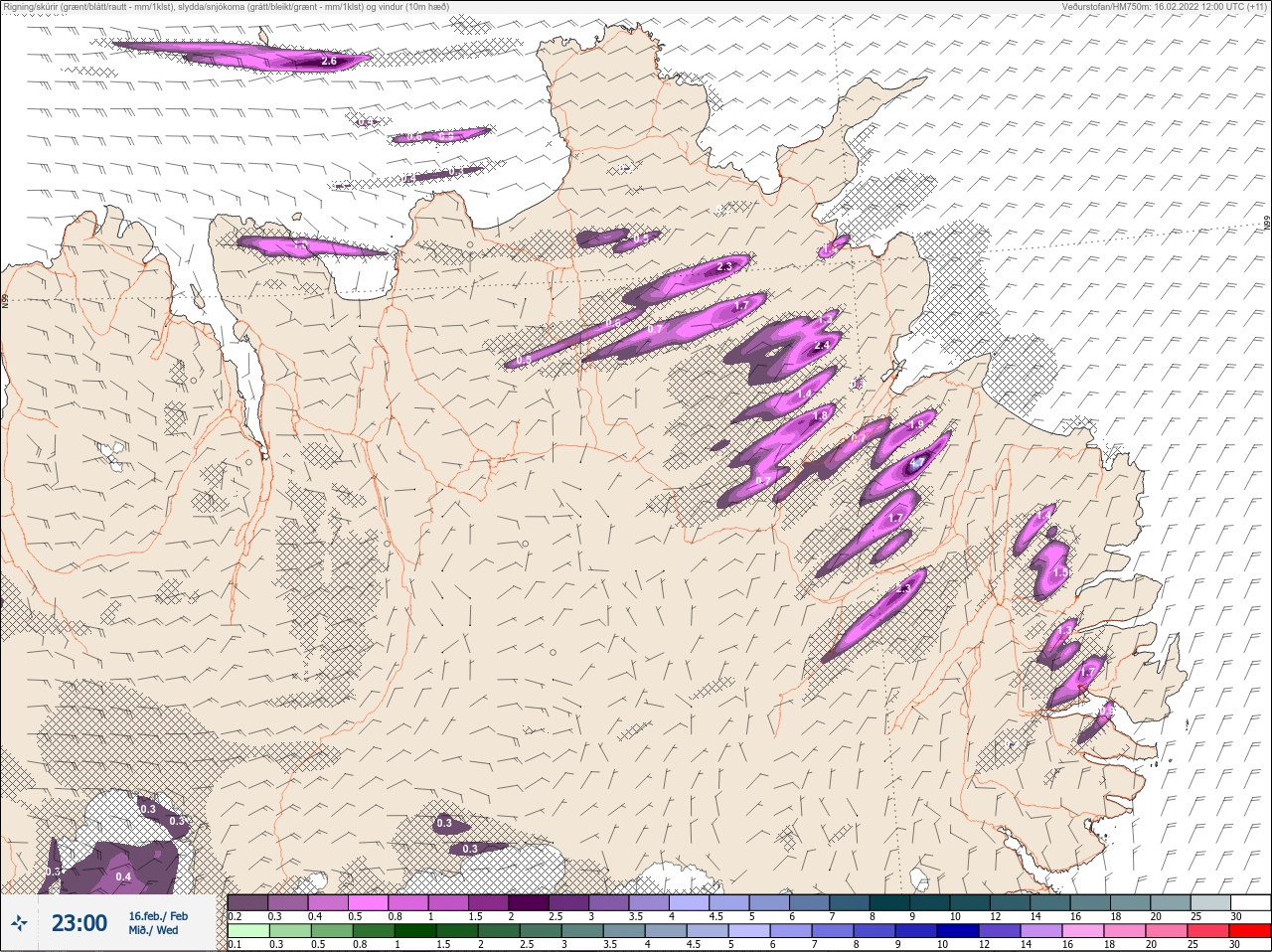This screenshot has height=952, width=1272.
Task: Click the 1.9 snowfall value on map
Action: [917, 424]
